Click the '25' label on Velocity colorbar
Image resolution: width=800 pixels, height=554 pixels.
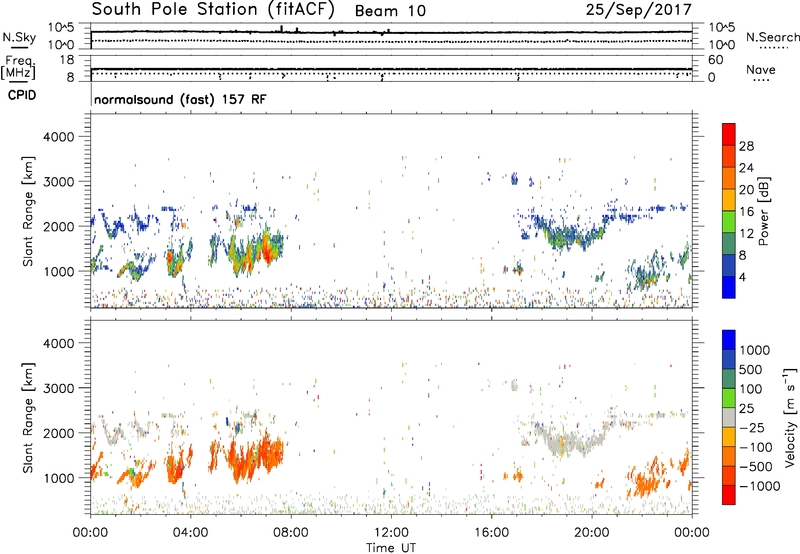point(746,408)
